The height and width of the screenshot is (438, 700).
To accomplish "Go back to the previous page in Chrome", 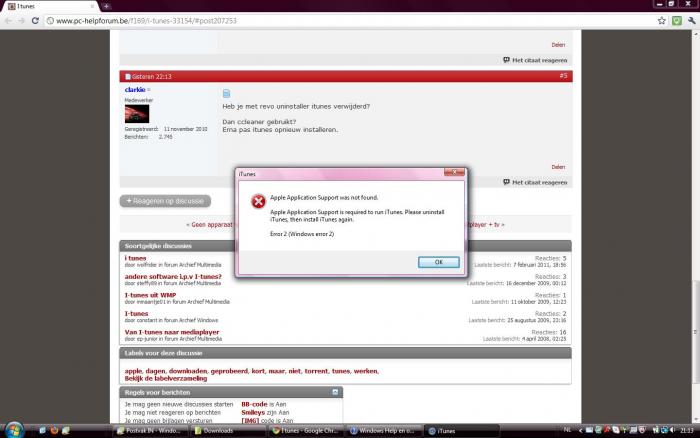I will [8, 21].
